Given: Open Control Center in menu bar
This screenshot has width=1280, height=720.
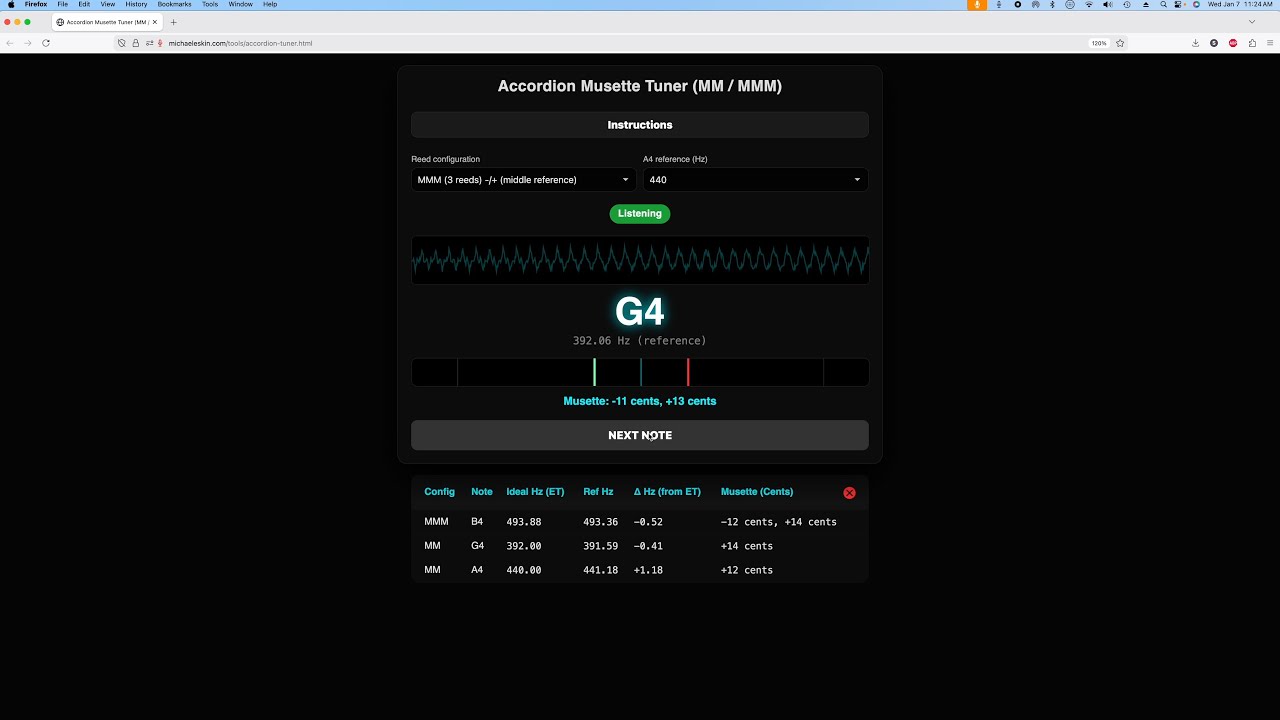Looking at the screenshot, I should (x=1180, y=4).
